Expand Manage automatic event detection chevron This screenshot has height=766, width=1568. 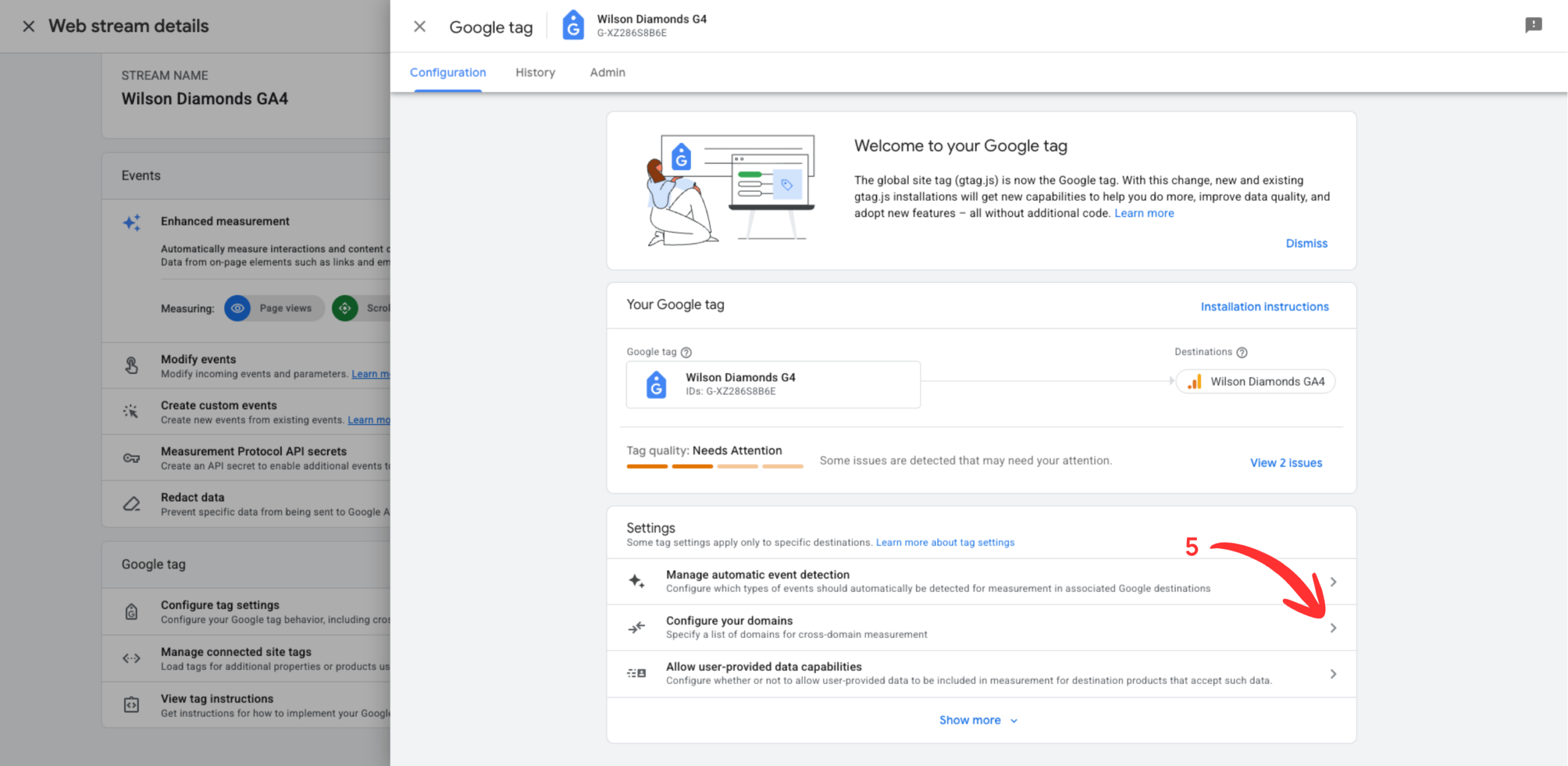1333,581
